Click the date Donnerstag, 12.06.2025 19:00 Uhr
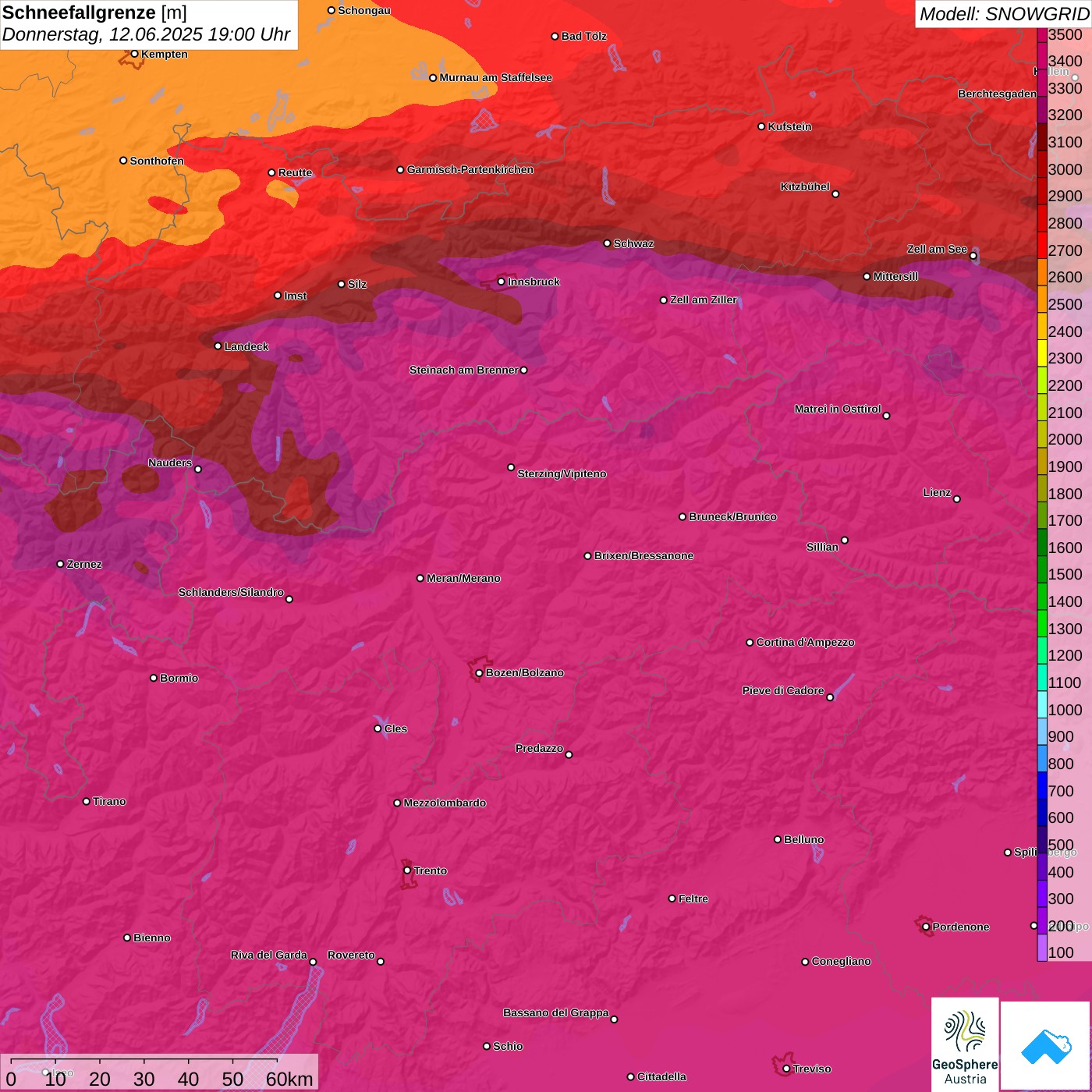This screenshot has height=1092, width=1092. (x=146, y=34)
